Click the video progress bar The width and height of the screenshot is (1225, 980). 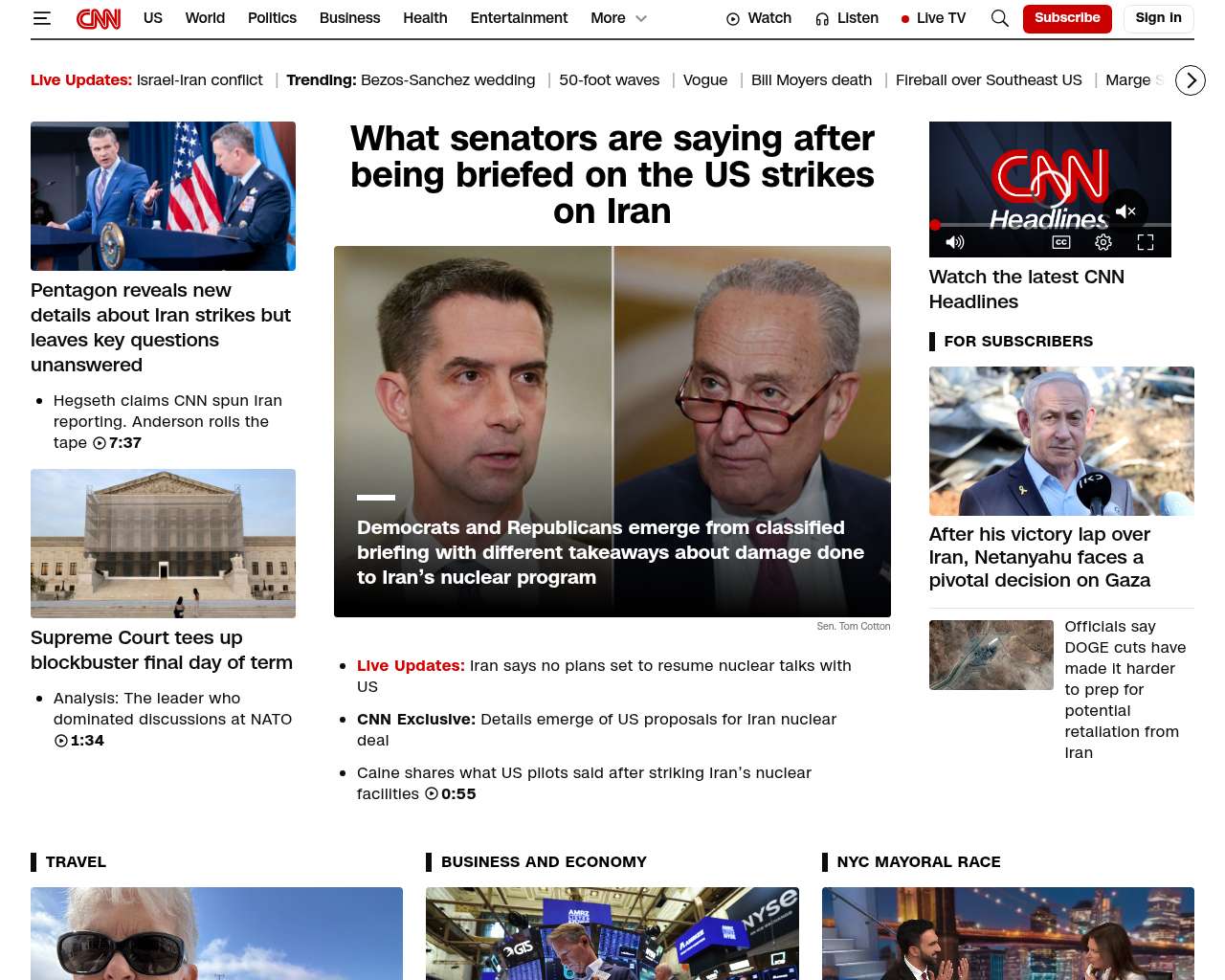coord(1050,225)
